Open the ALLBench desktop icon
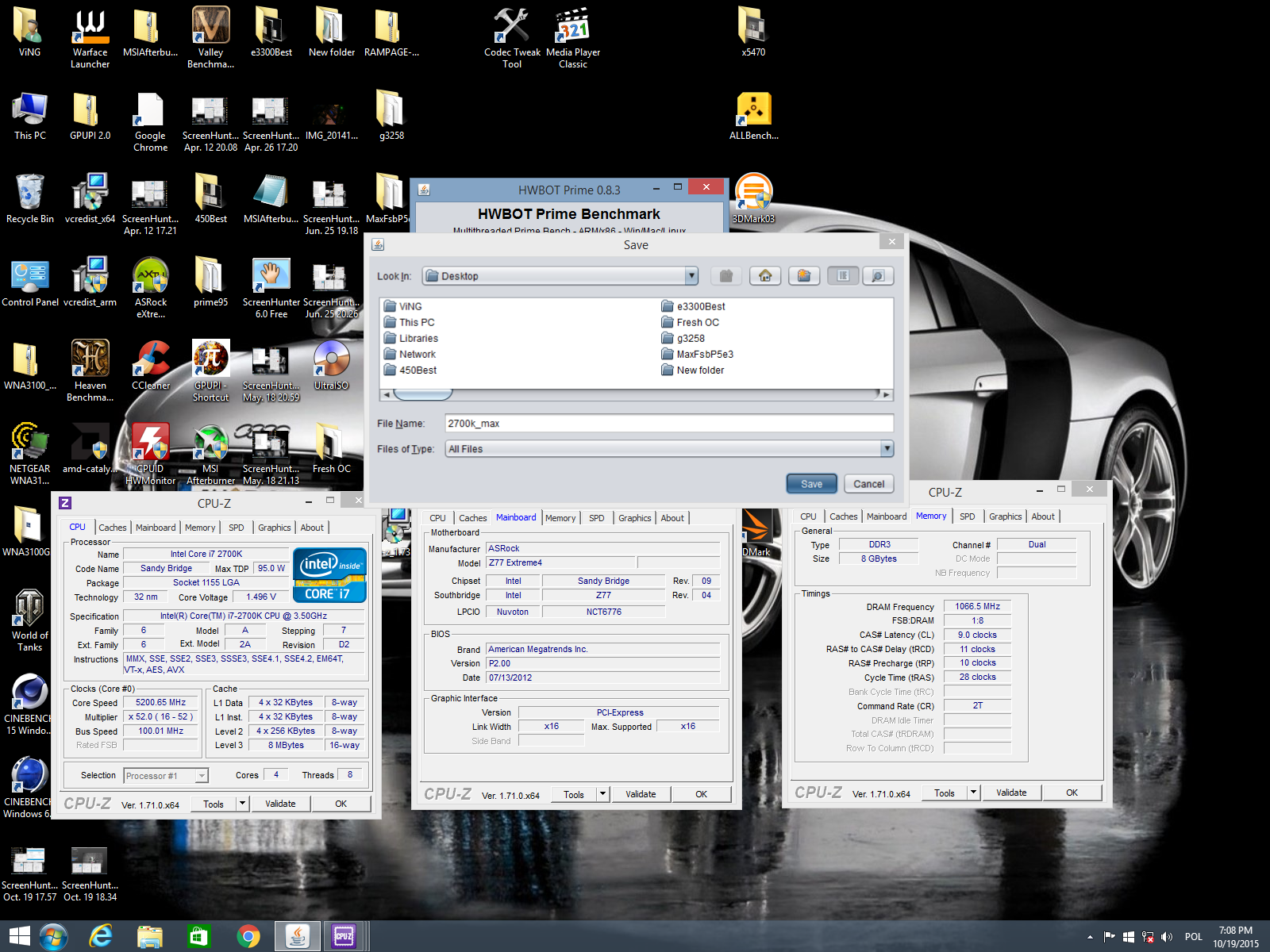Image resolution: width=1270 pixels, height=952 pixels. 754,117
